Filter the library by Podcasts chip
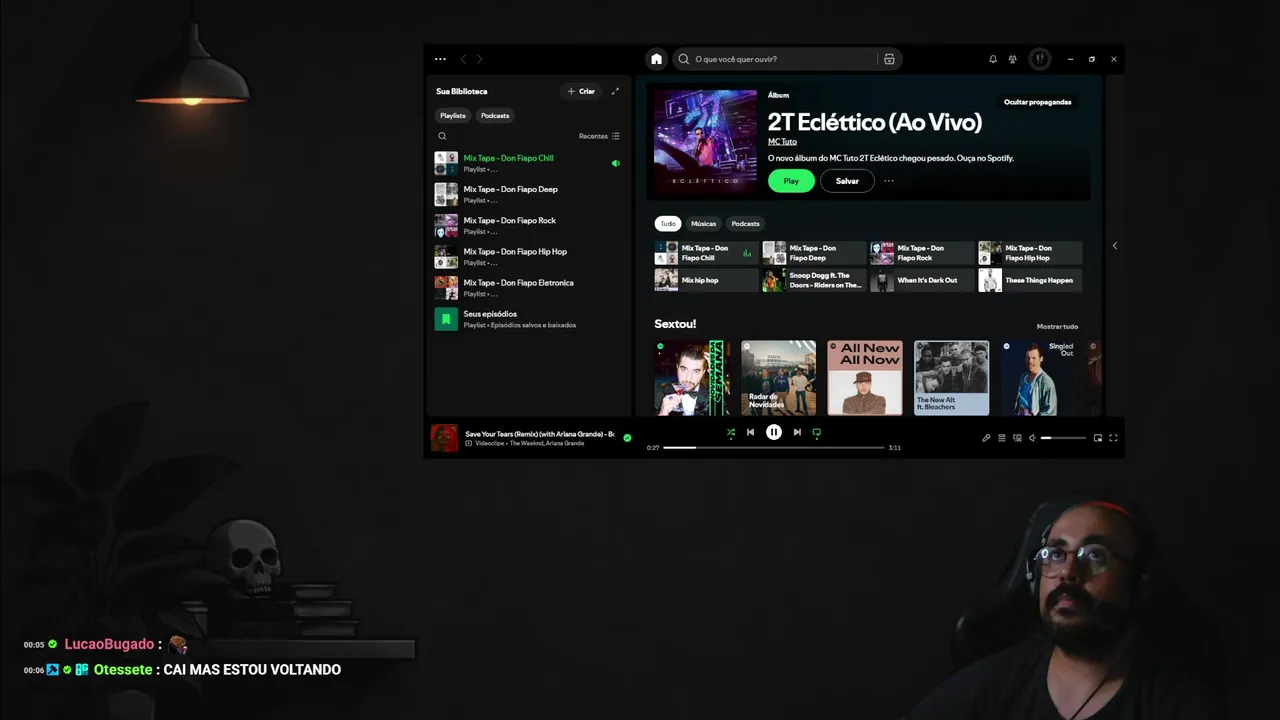Viewport: 1280px width, 720px height. coord(495,115)
